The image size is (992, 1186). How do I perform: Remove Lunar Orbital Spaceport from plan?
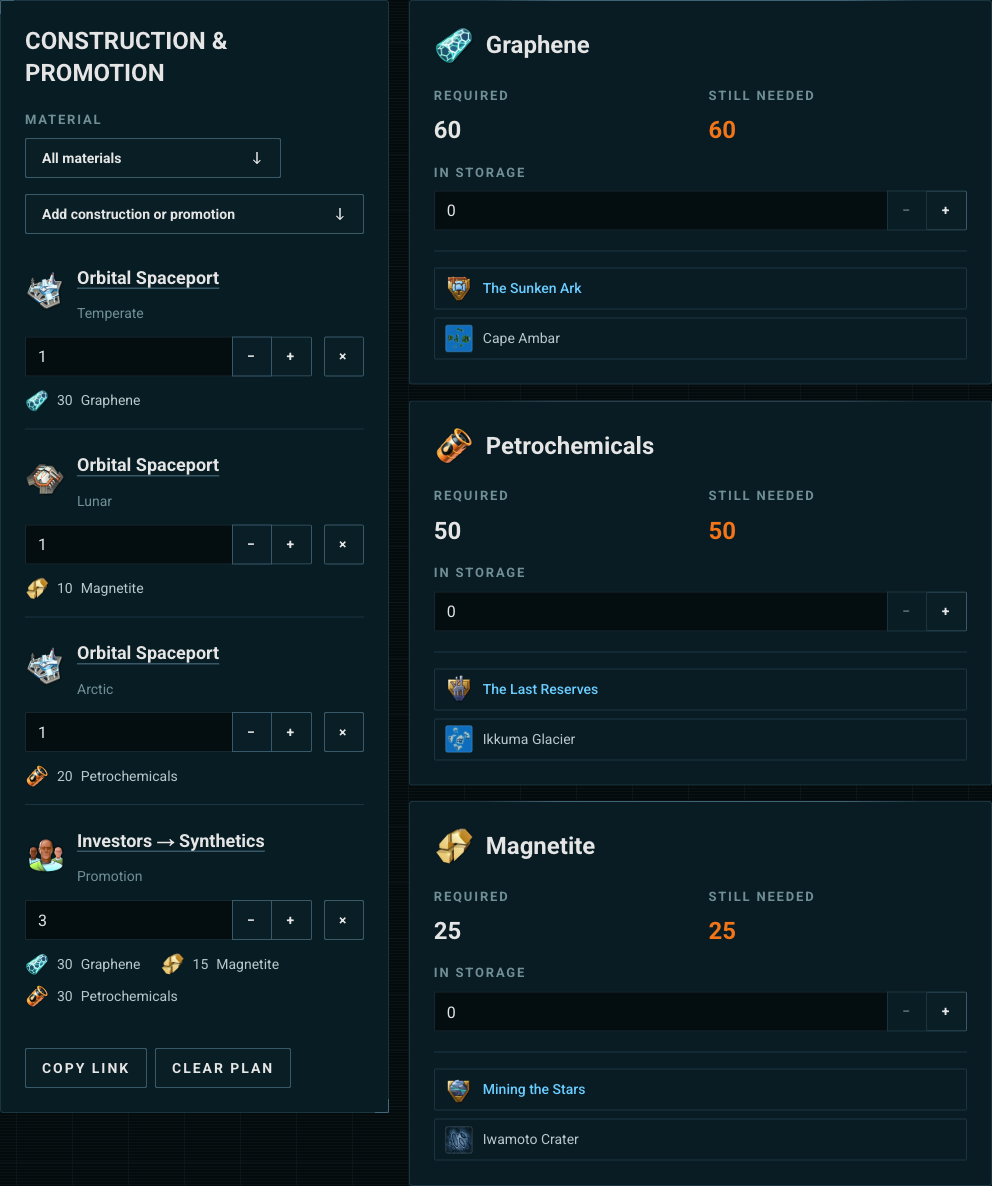(x=343, y=545)
